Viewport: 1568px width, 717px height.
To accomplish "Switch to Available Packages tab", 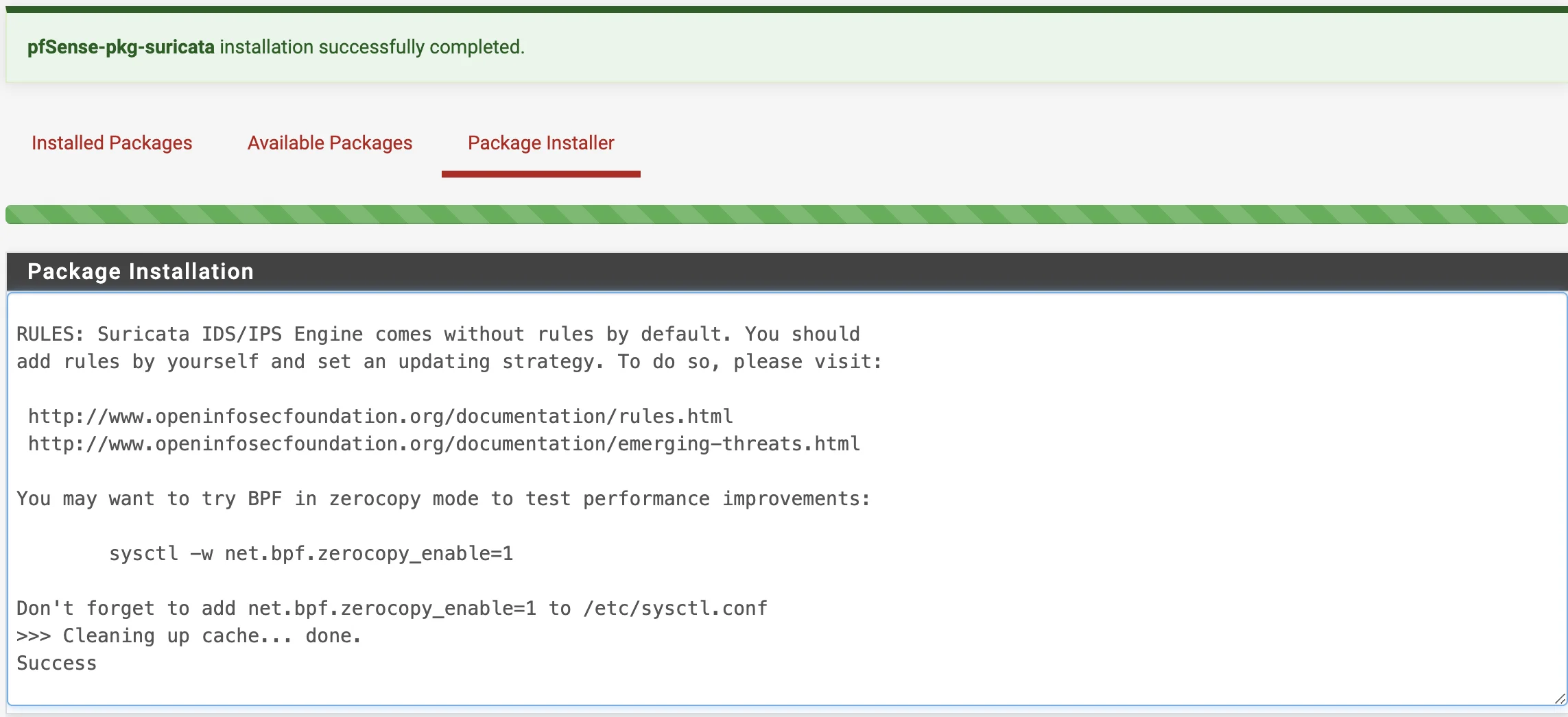I will tap(330, 143).
